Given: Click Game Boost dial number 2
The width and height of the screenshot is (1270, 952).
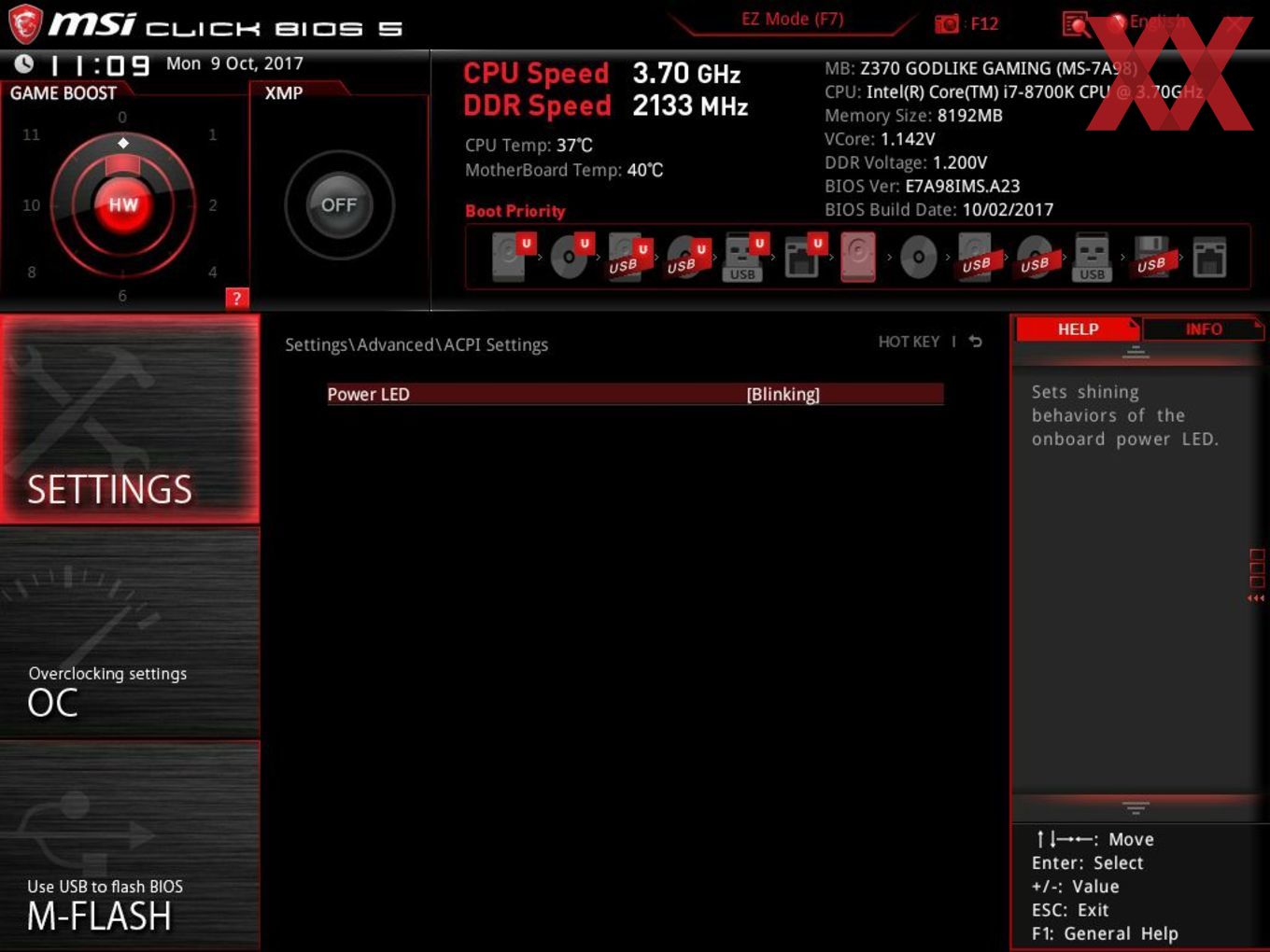Looking at the screenshot, I should pos(213,204).
